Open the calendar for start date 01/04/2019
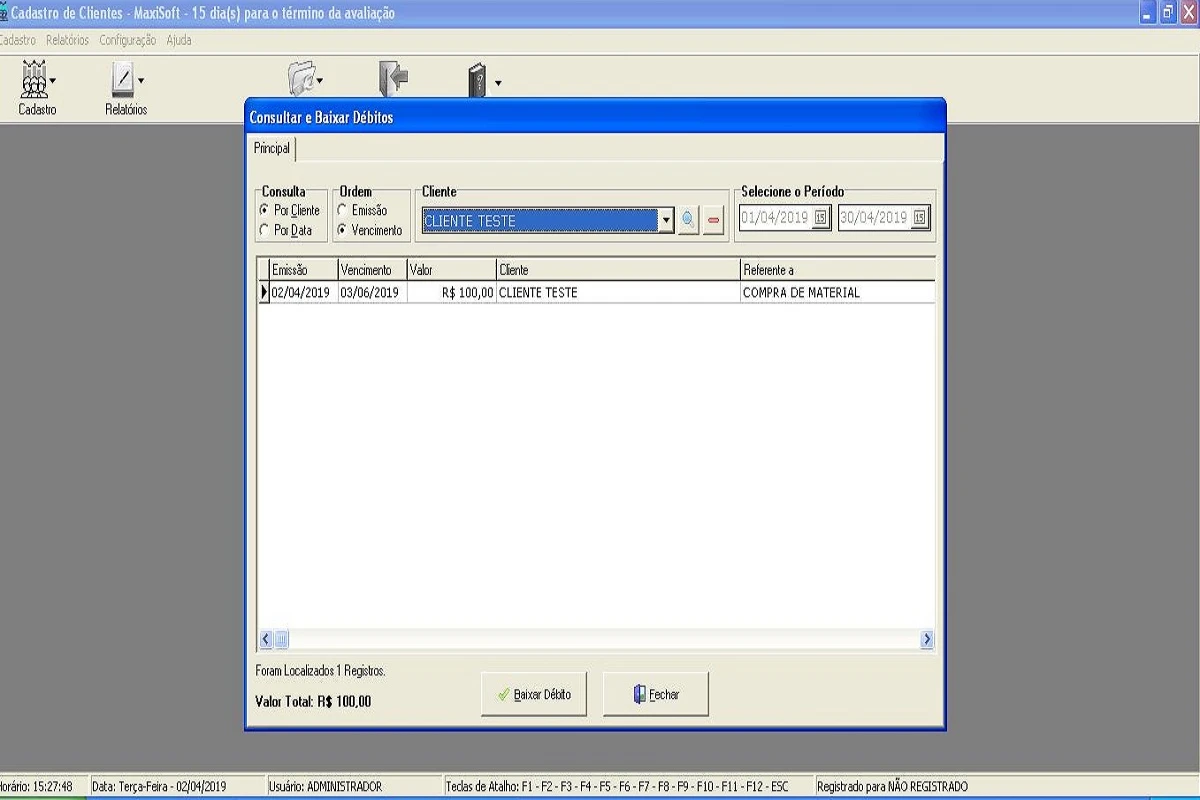 coord(820,218)
